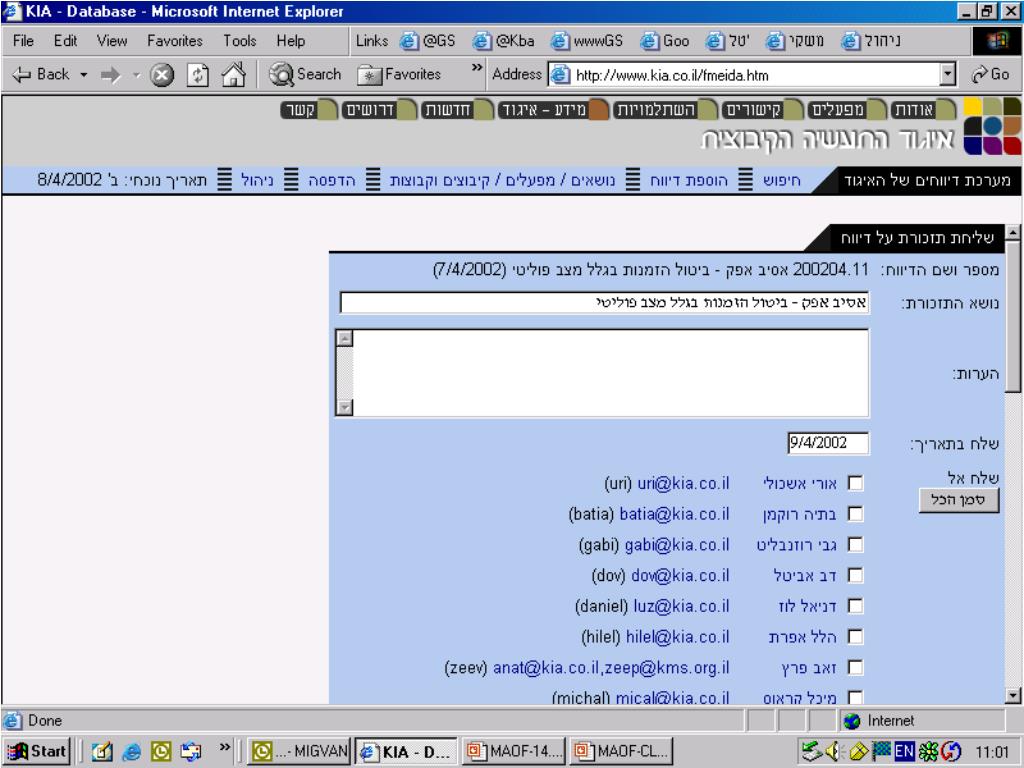Check the box for הלל אפרת
The height and width of the screenshot is (768, 1024).
[855, 637]
